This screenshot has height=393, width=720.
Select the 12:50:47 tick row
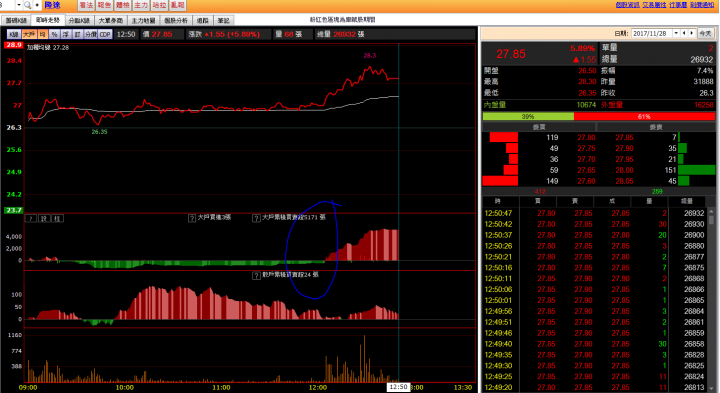tap(595, 213)
